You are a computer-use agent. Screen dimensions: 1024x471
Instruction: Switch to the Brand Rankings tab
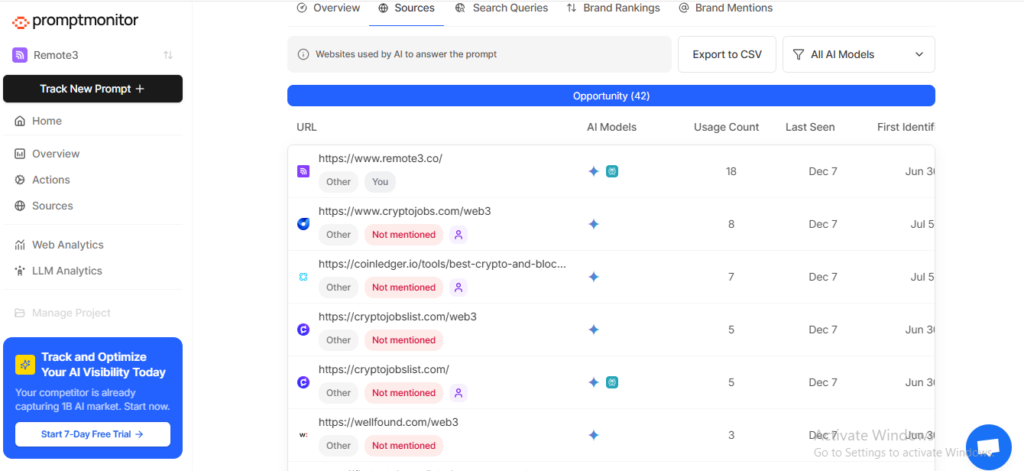coord(613,8)
